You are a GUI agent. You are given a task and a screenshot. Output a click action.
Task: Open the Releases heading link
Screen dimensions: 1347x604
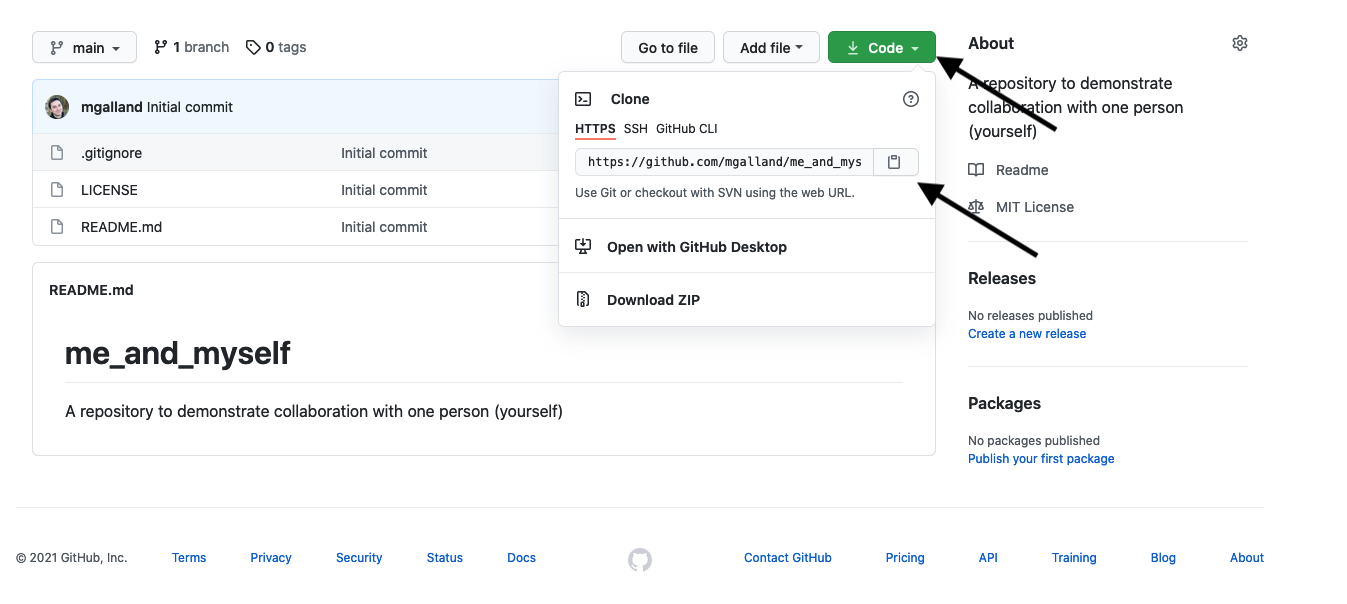coord(1002,278)
